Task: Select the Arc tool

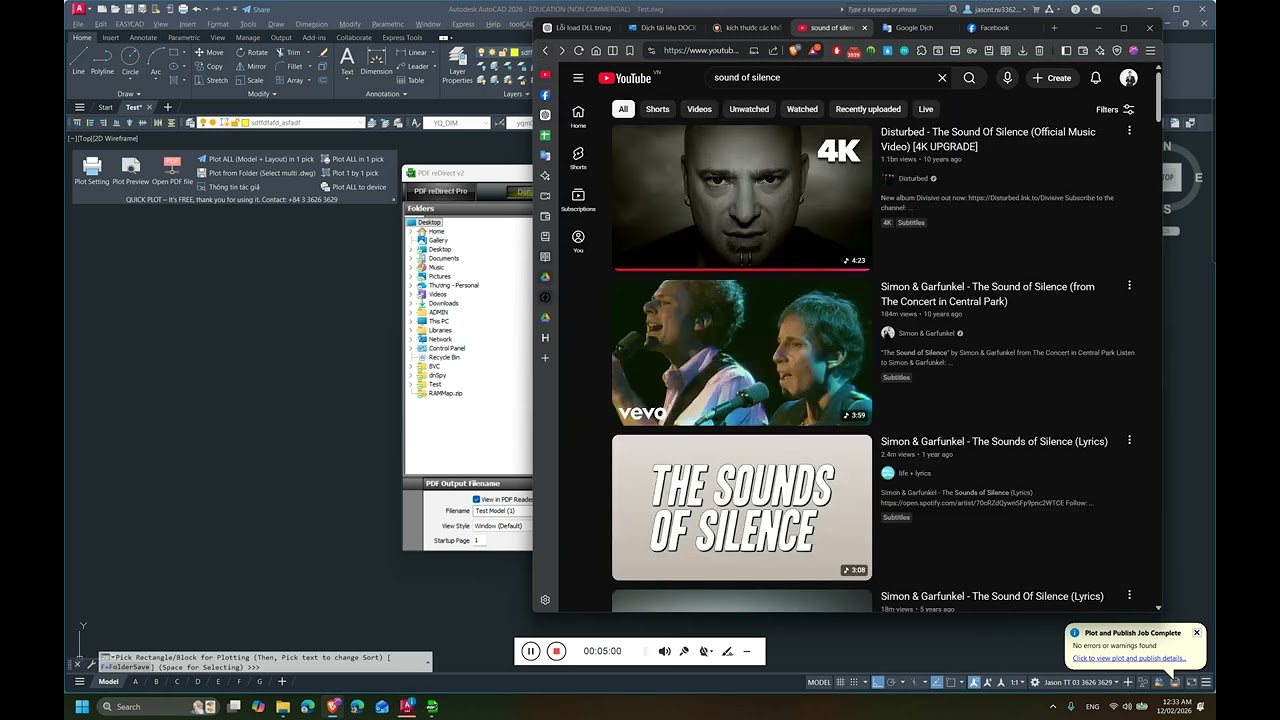Action: [x=156, y=60]
